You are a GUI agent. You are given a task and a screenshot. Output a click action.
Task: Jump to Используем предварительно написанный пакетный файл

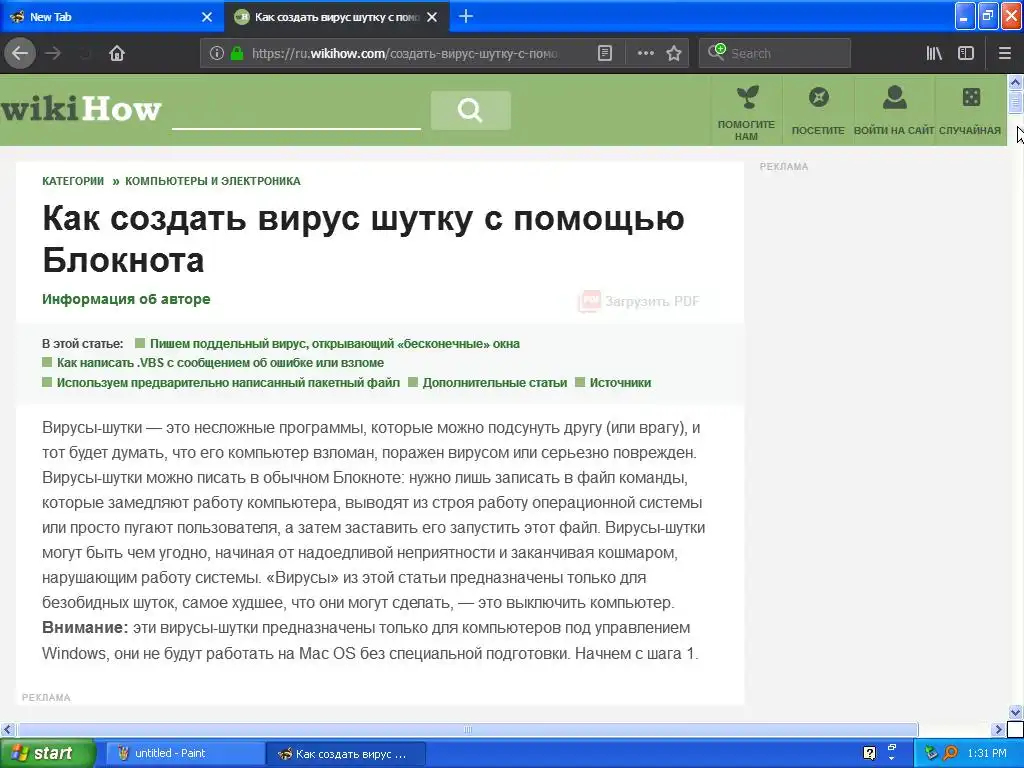[x=228, y=383]
